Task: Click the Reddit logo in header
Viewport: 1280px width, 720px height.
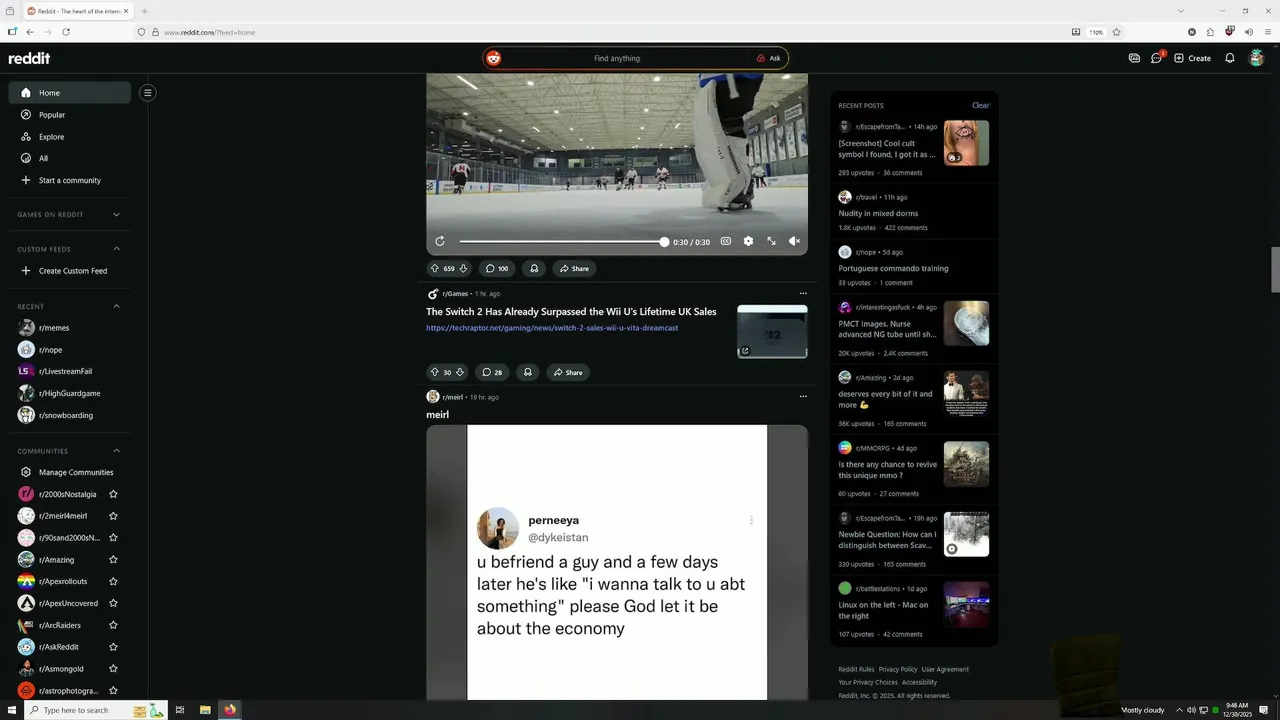Action: pos(29,58)
